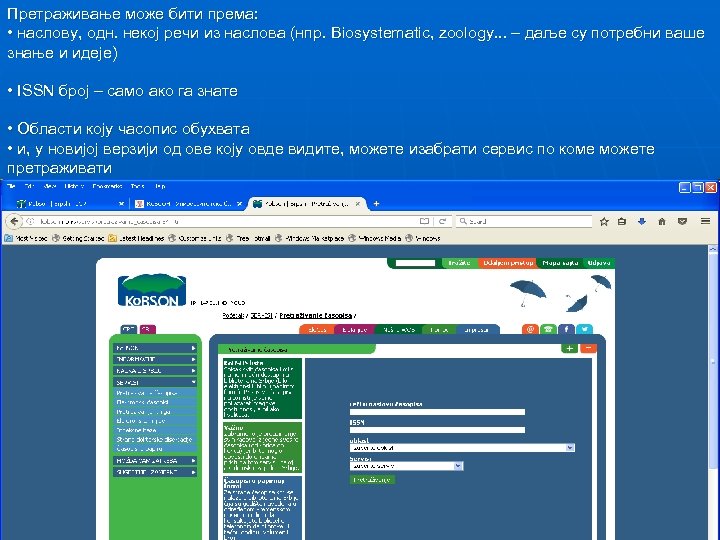This screenshot has height=540, width=720.
Task: Click the journal title input field
Action: pos(437,412)
